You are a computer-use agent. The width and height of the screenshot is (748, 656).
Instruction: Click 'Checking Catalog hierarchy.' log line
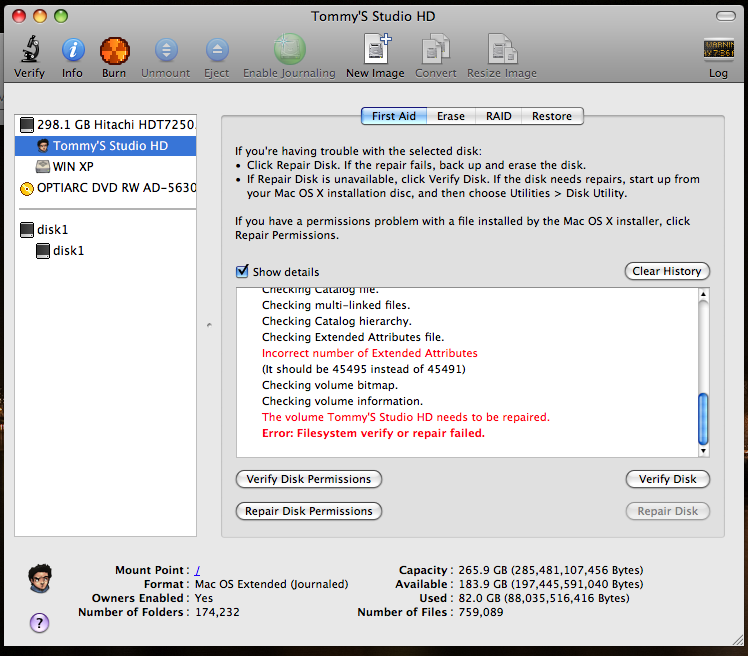337,321
